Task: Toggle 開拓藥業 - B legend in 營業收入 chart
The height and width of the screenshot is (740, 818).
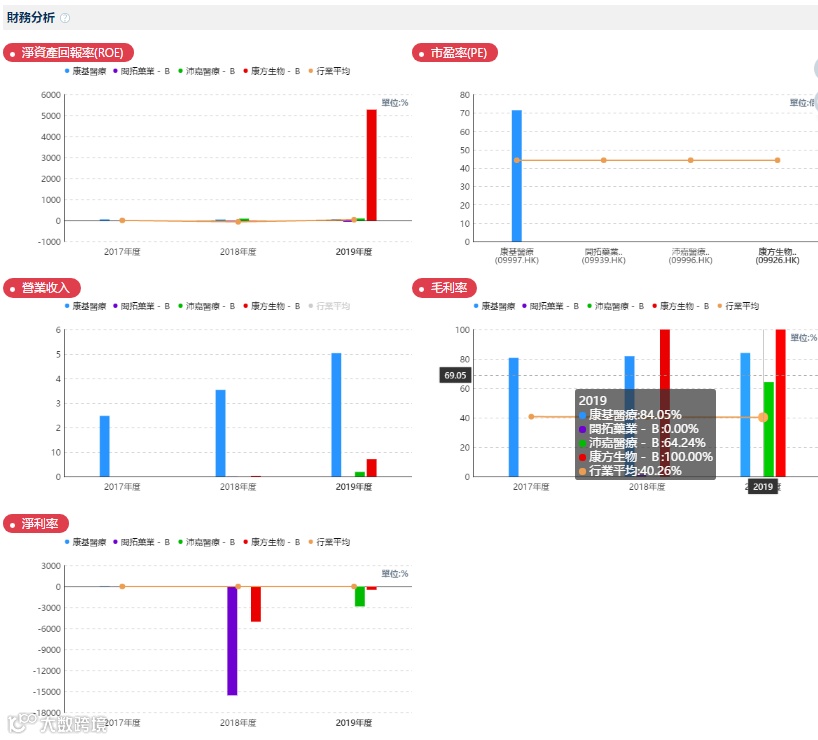Action: (141, 306)
